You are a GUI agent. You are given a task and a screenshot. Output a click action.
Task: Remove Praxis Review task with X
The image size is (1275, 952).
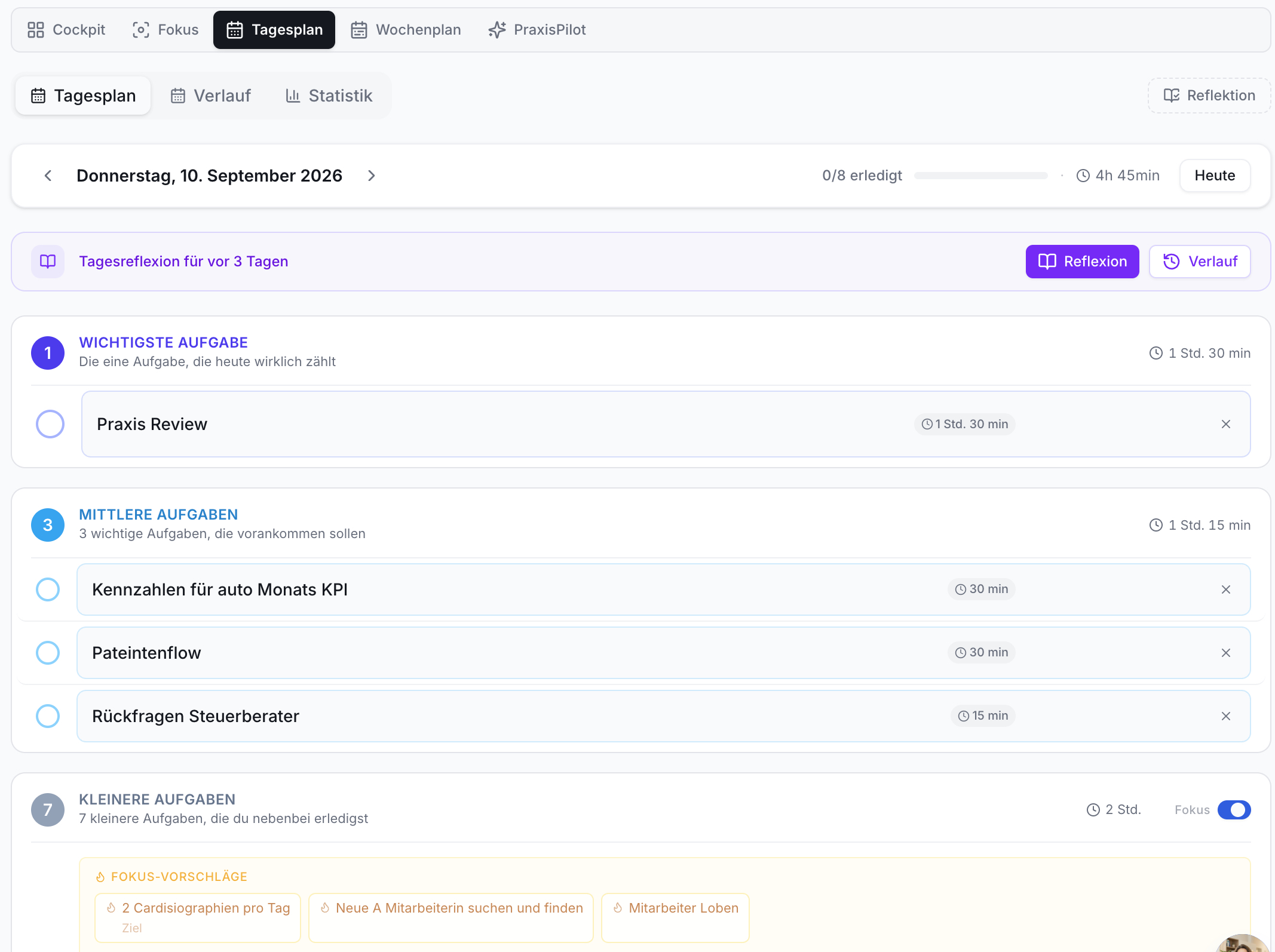tap(1225, 424)
